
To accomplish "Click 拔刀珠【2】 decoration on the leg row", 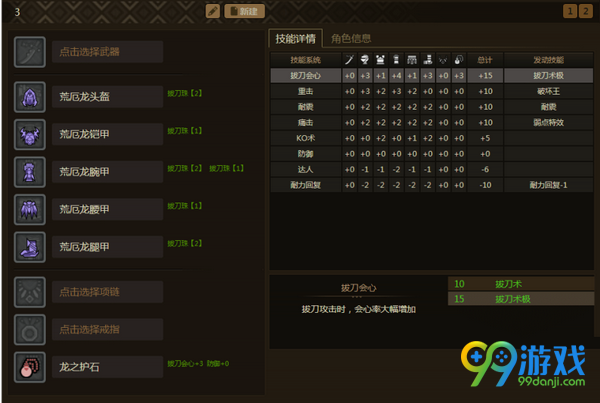I will (x=184, y=243).
